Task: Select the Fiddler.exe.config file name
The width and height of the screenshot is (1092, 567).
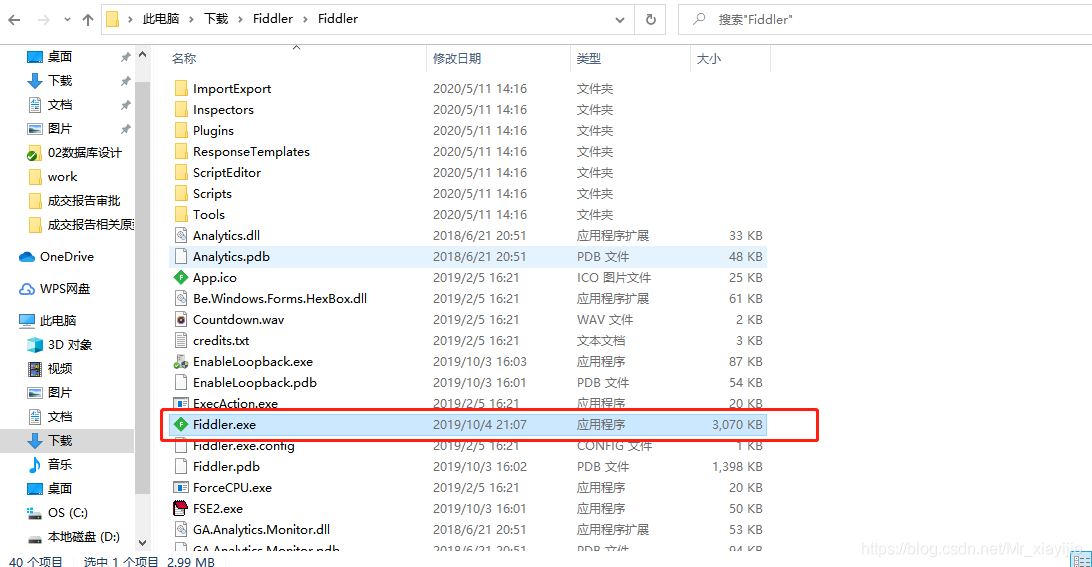Action: click(244, 445)
